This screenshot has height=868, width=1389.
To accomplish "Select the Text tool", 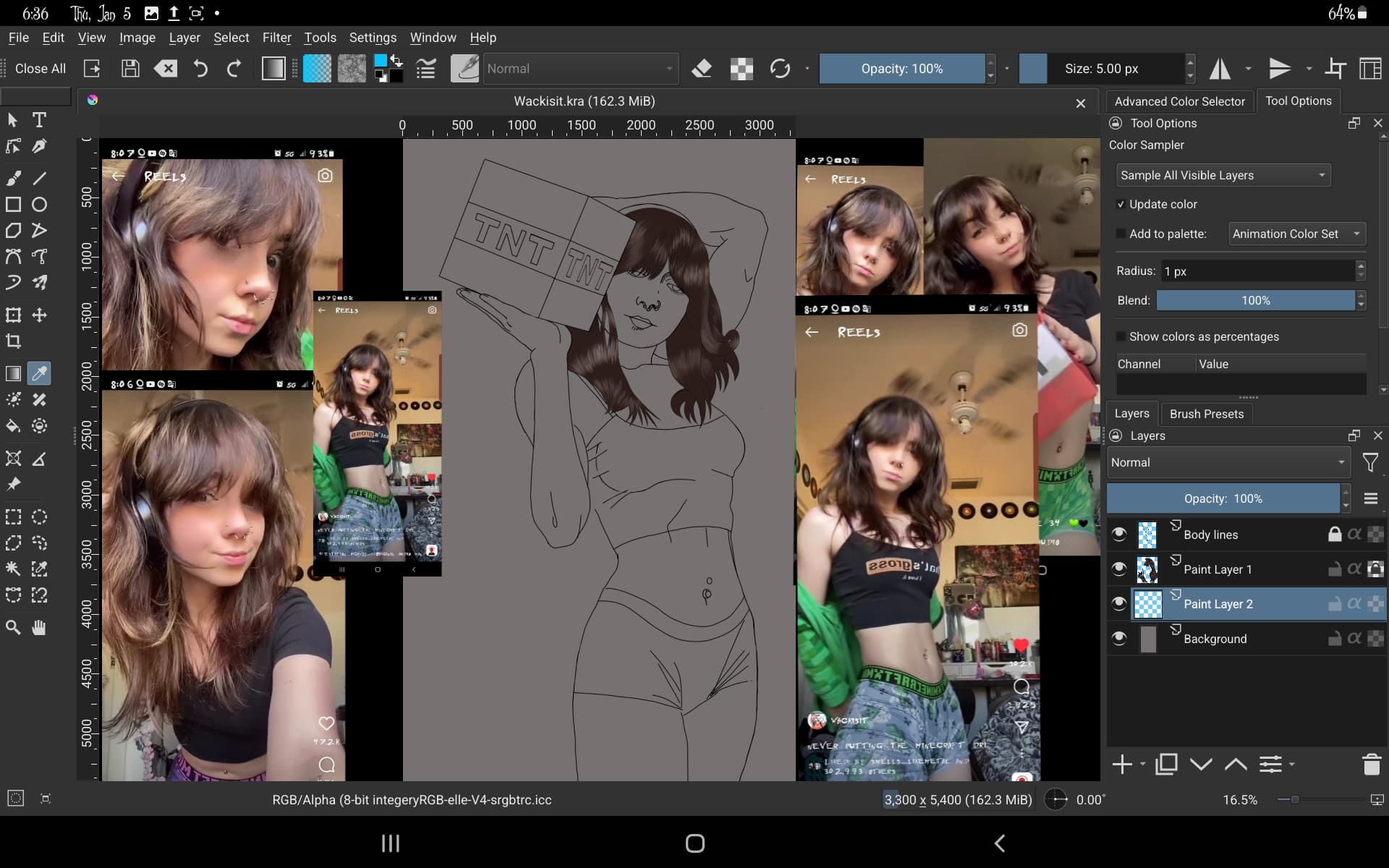I will tap(39, 120).
